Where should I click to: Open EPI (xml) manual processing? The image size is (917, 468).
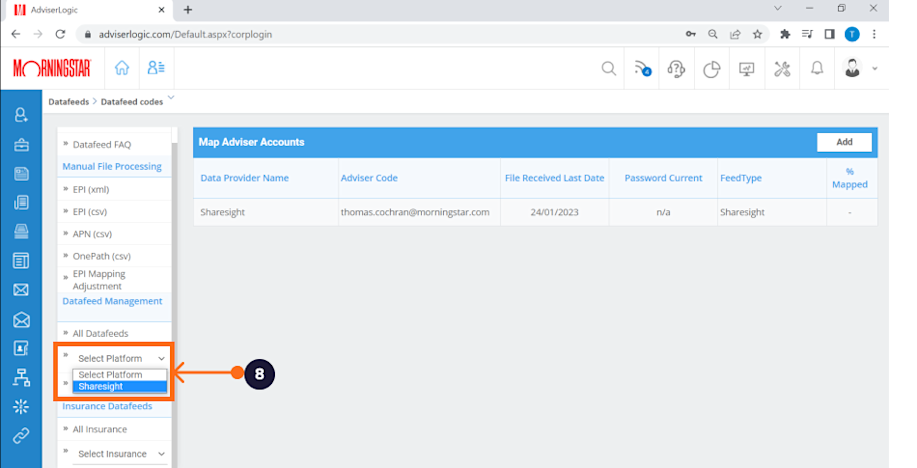(x=91, y=190)
